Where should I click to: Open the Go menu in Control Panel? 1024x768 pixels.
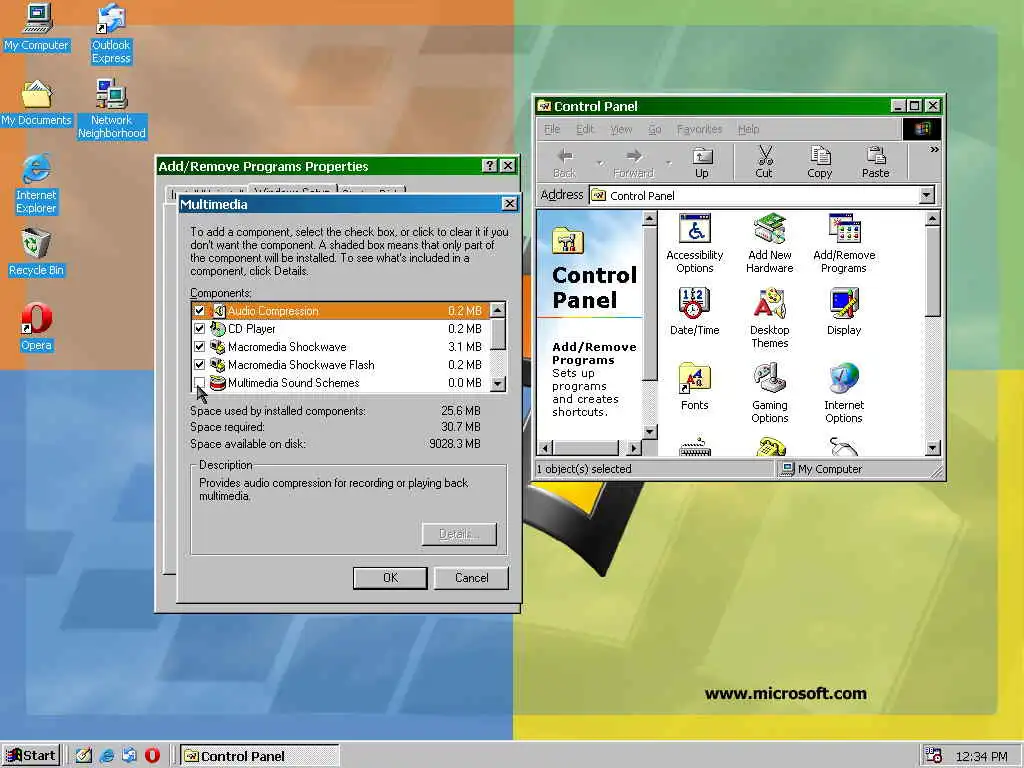654,129
